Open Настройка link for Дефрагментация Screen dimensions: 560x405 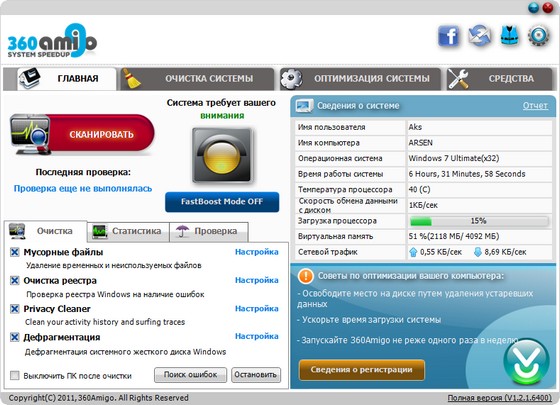[x=256, y=336]
